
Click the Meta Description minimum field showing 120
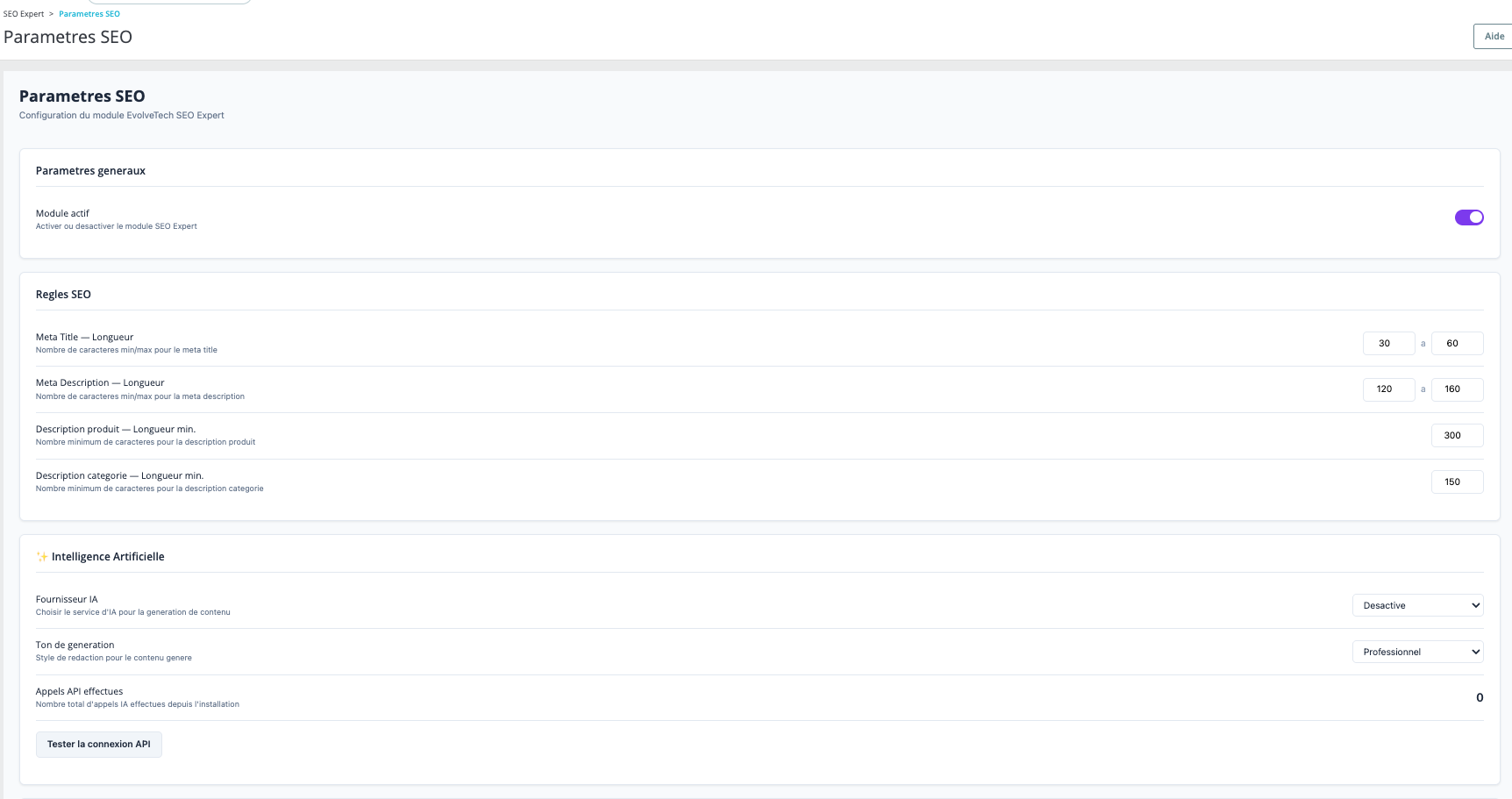pos(1388,389)
